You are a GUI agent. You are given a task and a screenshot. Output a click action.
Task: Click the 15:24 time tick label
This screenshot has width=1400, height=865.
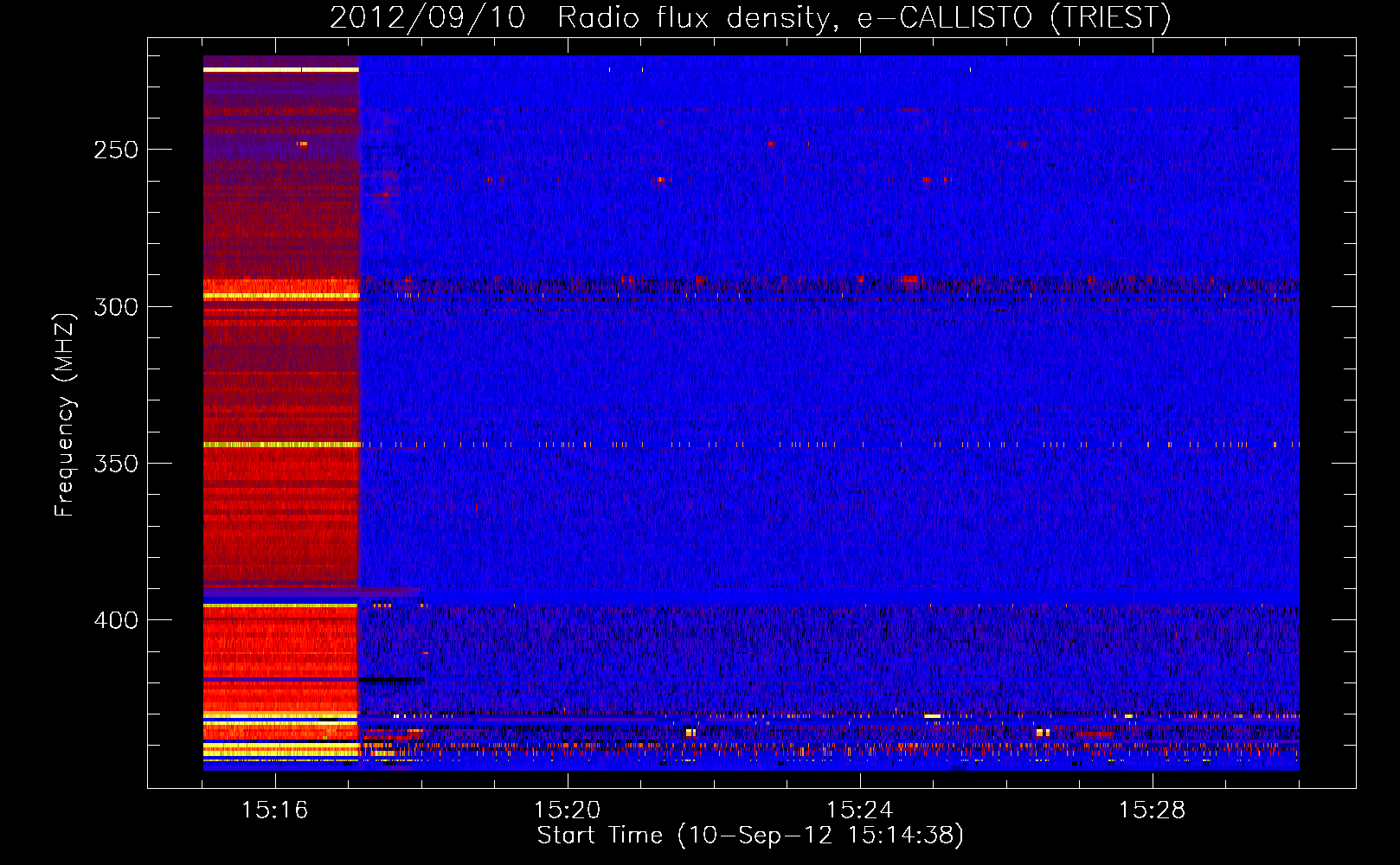click(x=859, y=810)
